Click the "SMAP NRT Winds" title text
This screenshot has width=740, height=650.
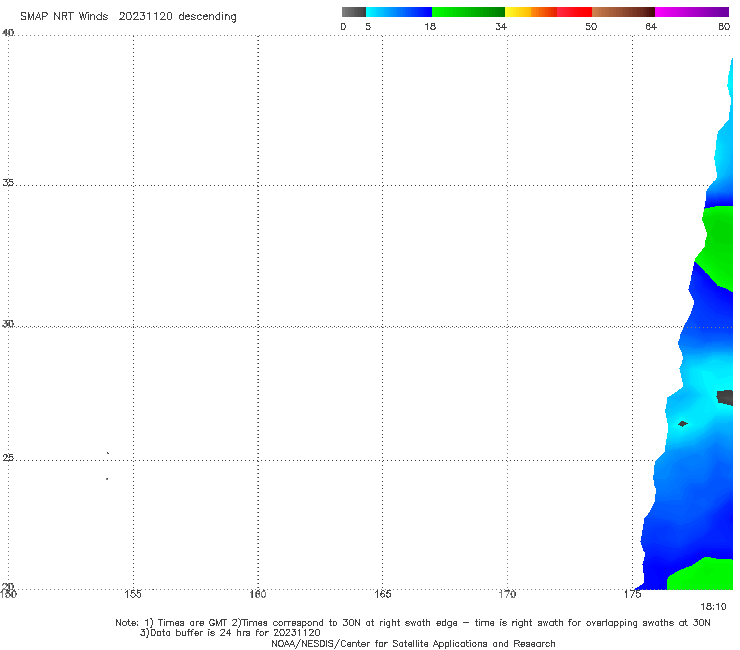(64, 16)
